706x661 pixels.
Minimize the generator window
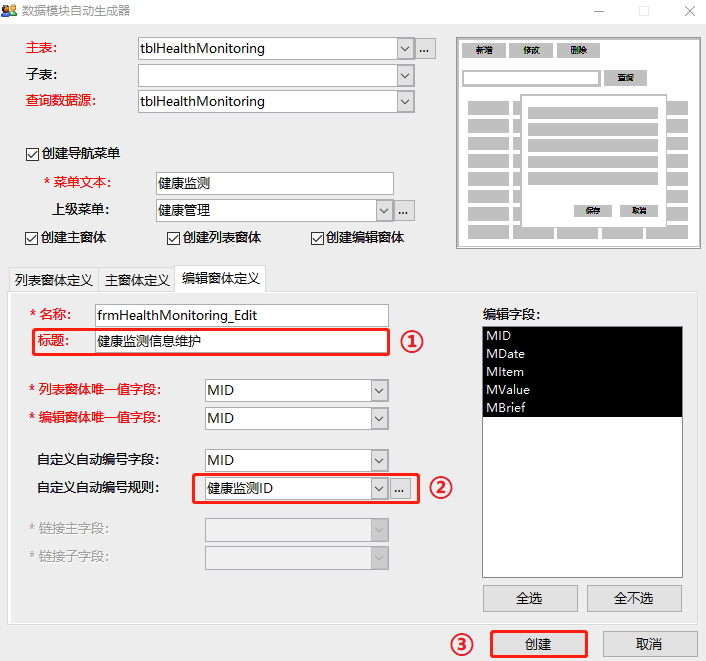(x=599, y=11)
